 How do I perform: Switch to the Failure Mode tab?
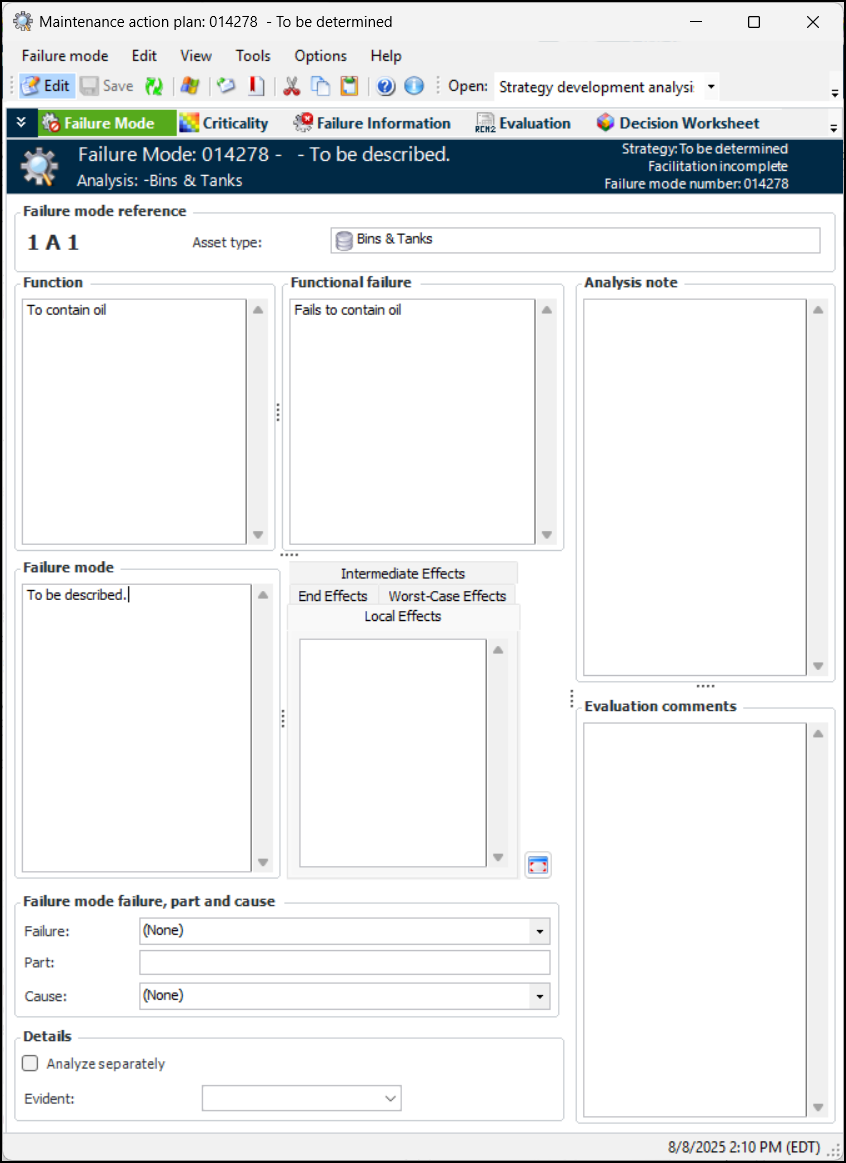(x=108, y=123)
